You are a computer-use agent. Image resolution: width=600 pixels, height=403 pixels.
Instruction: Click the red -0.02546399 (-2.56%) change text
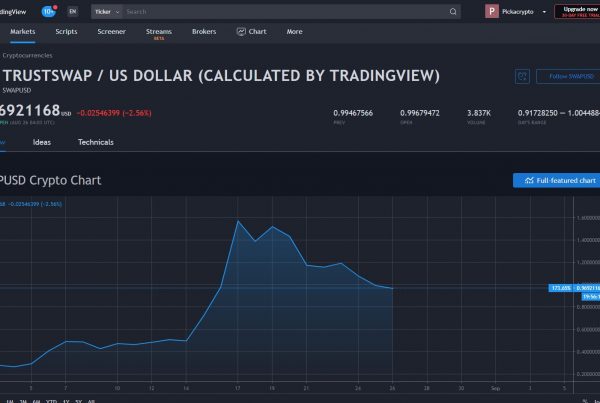[114, 113]
